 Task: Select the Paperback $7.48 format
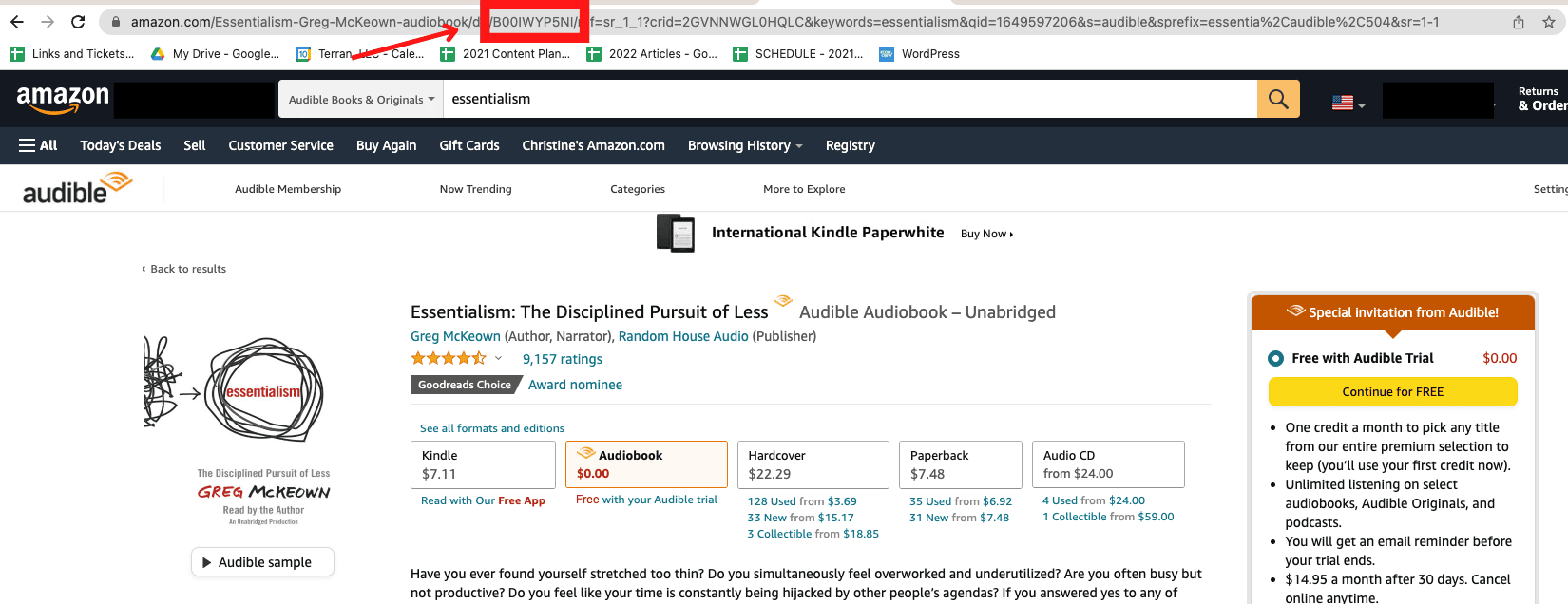pos(961,465)
